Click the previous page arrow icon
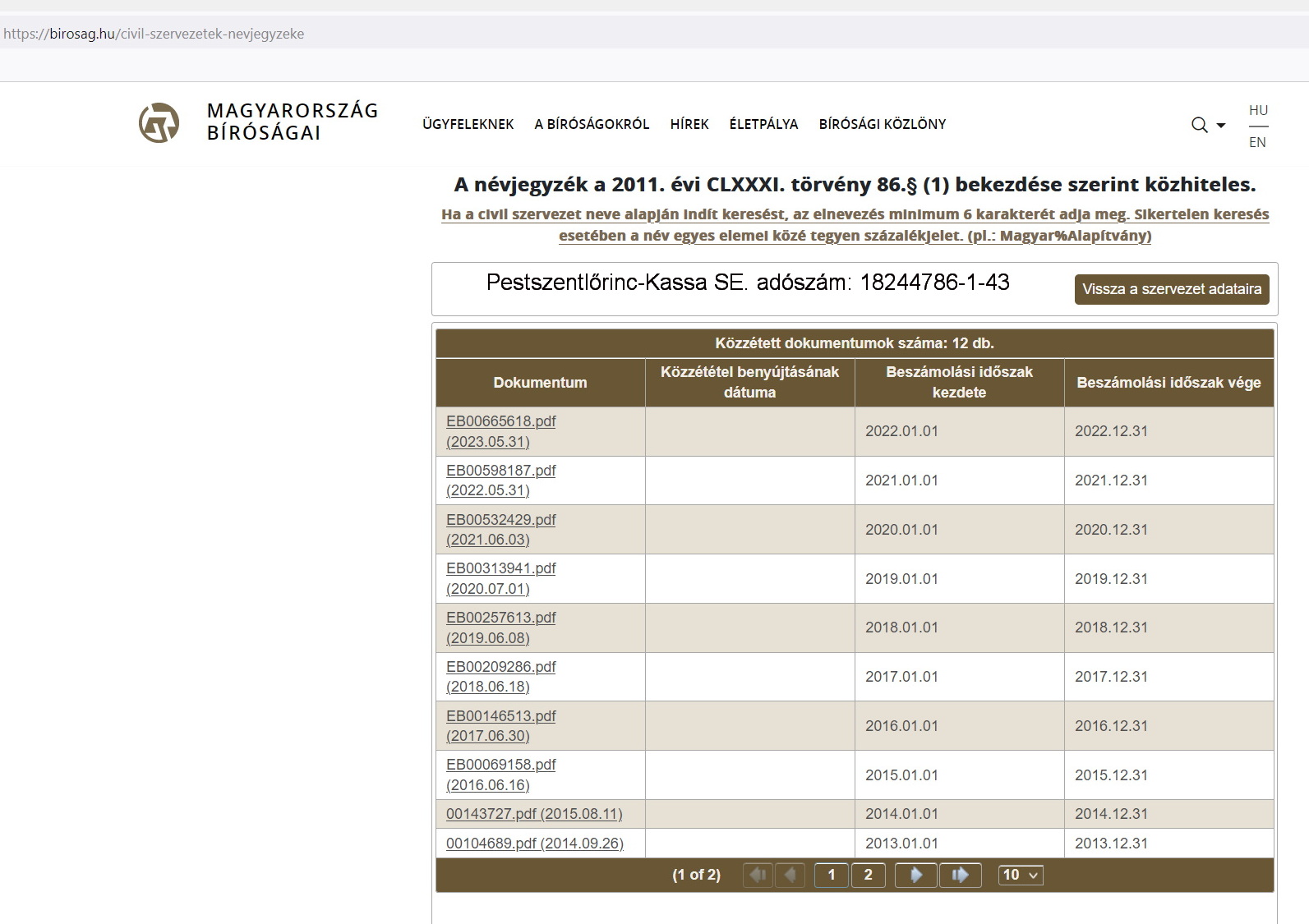 tap(790, 876)
